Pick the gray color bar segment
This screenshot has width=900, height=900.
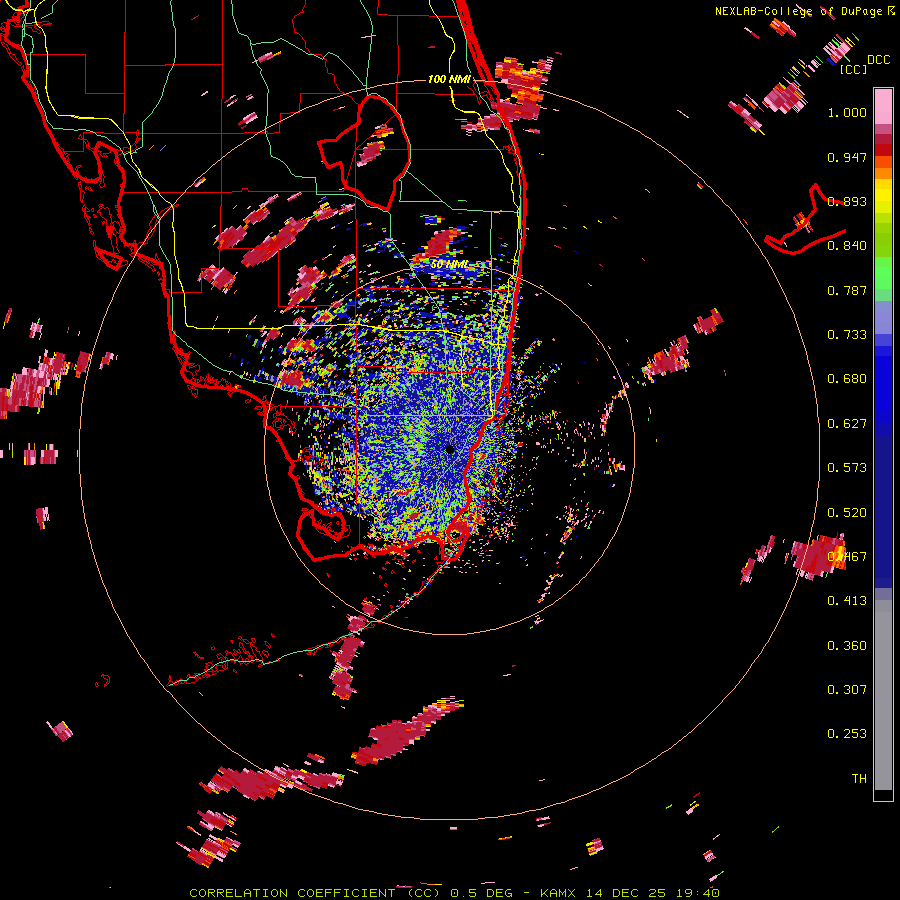883,695
